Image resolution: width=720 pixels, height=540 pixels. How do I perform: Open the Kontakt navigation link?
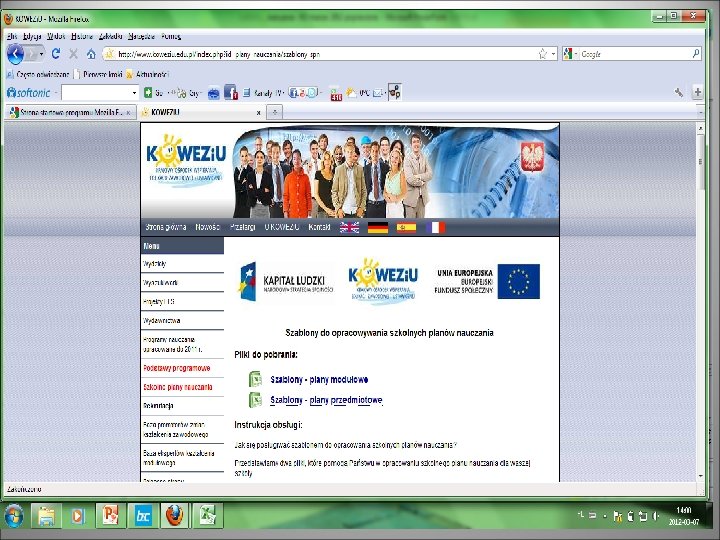click(319, 227)
